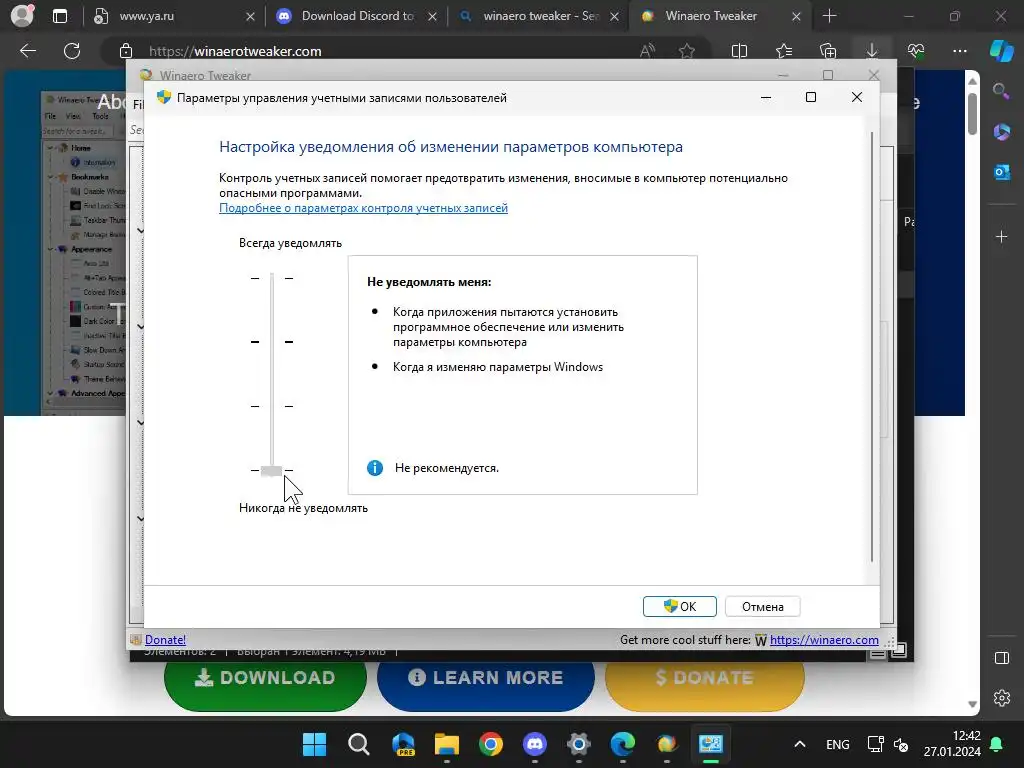Open Settings gear from taskbar
This screenshot has width=1024, height=768.
tap(579, 744)
